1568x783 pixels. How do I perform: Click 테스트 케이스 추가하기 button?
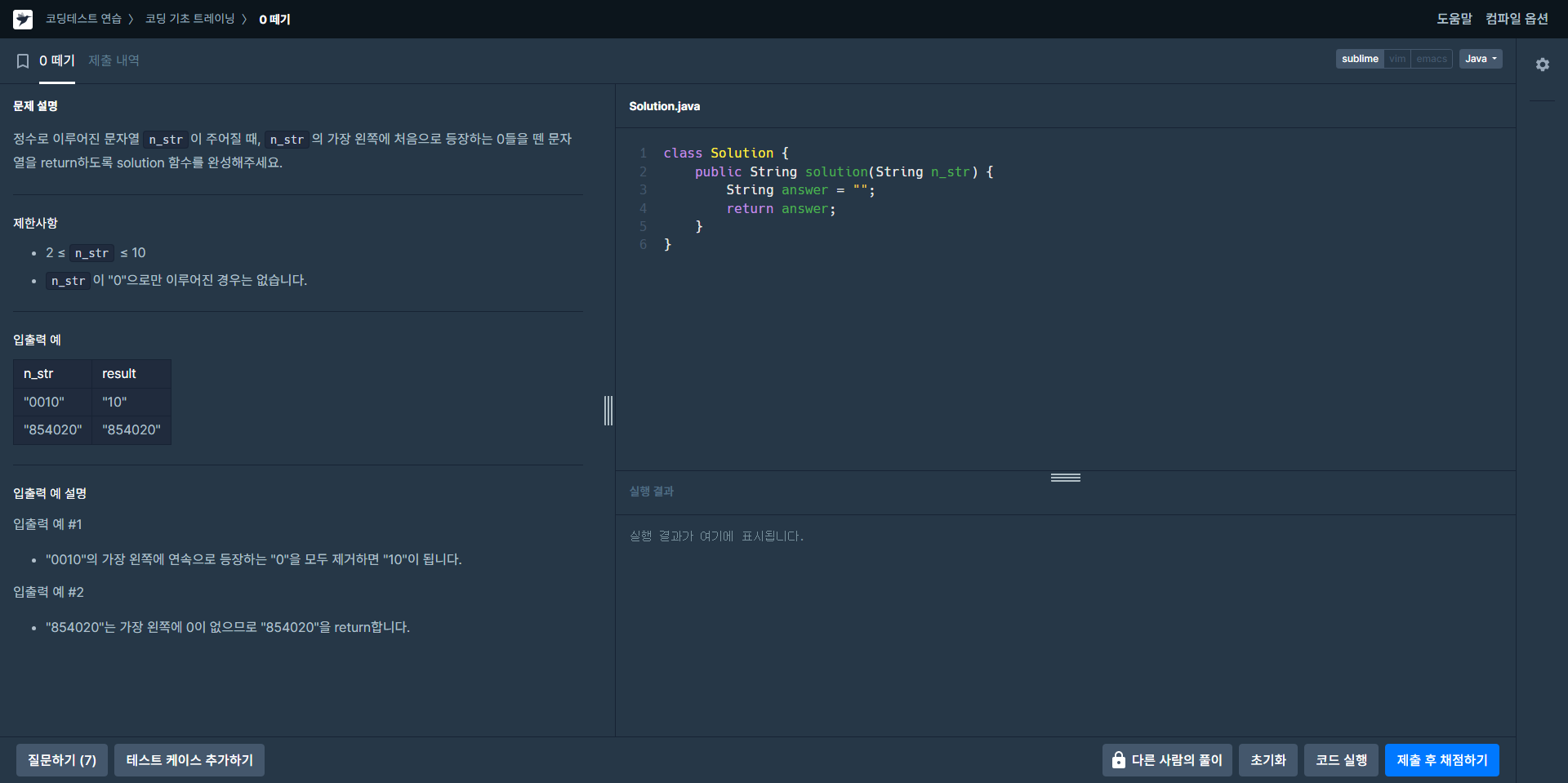(189, 760)
